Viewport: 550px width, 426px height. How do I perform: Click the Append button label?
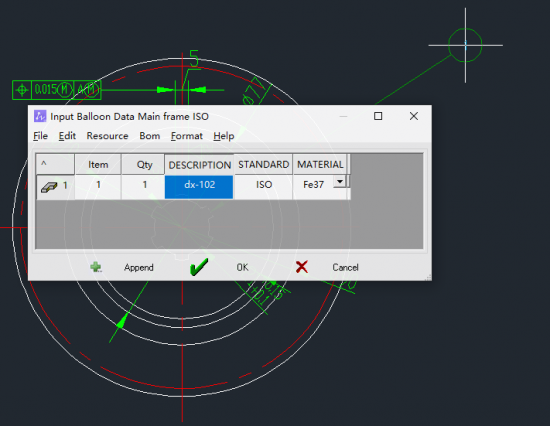[139, 267]
